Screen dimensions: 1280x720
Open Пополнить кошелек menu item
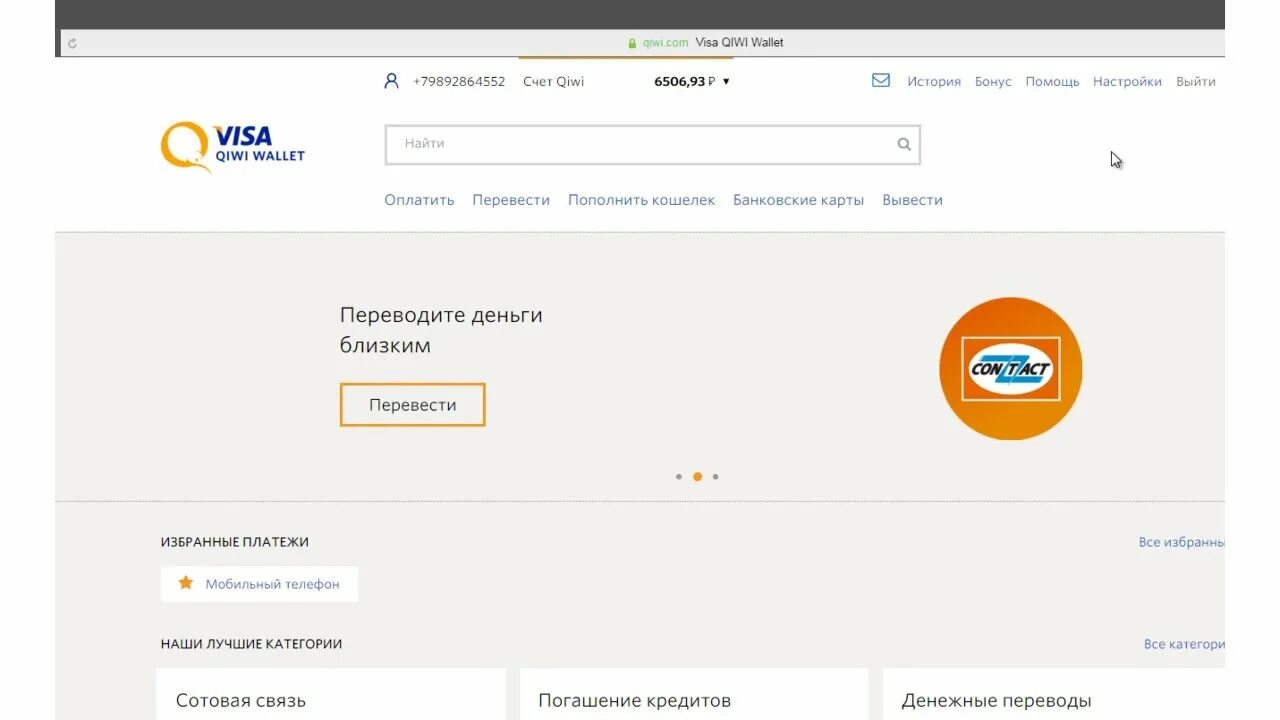pos(642,200)
